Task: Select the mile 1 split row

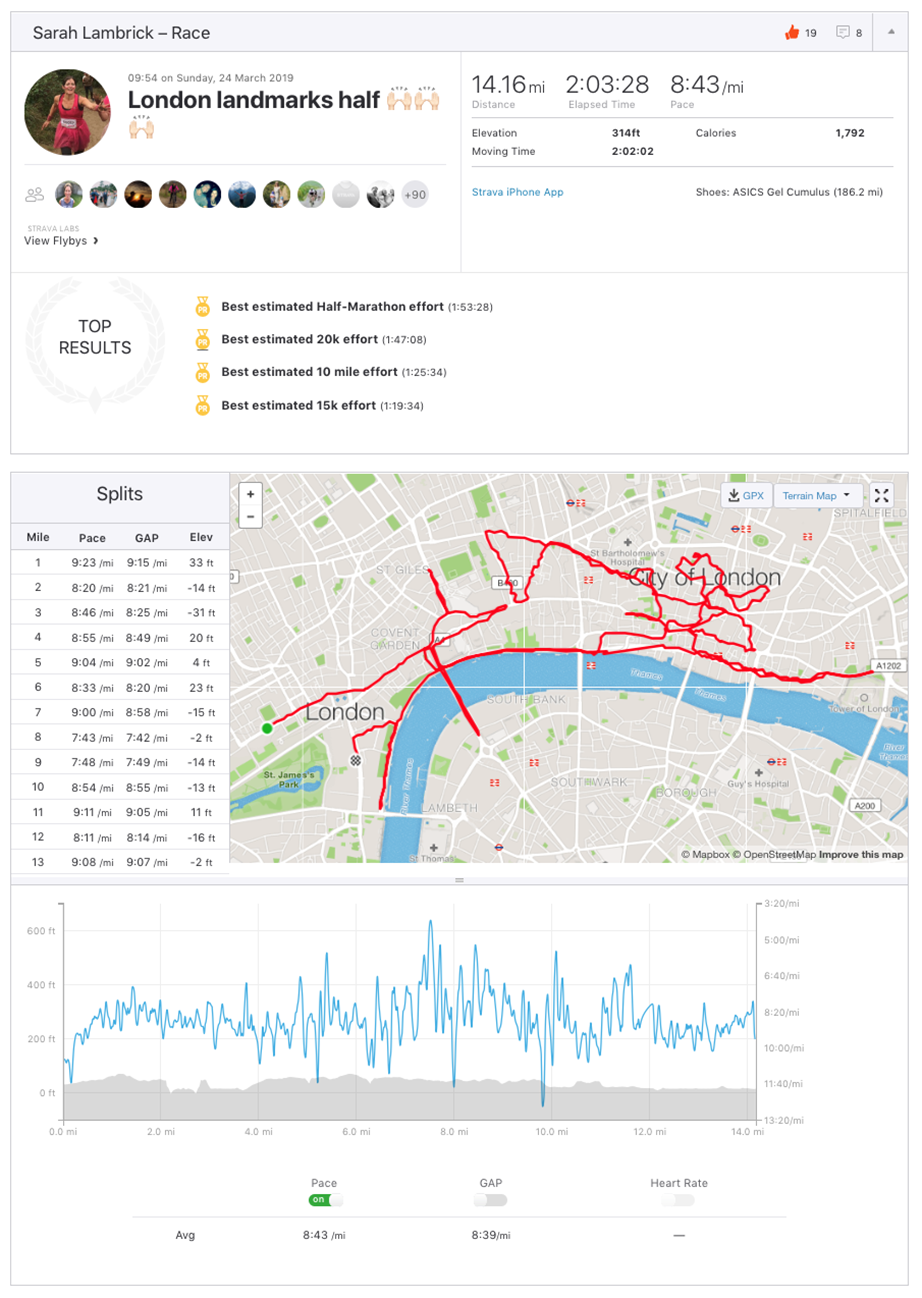Action: tap(120, 563)
